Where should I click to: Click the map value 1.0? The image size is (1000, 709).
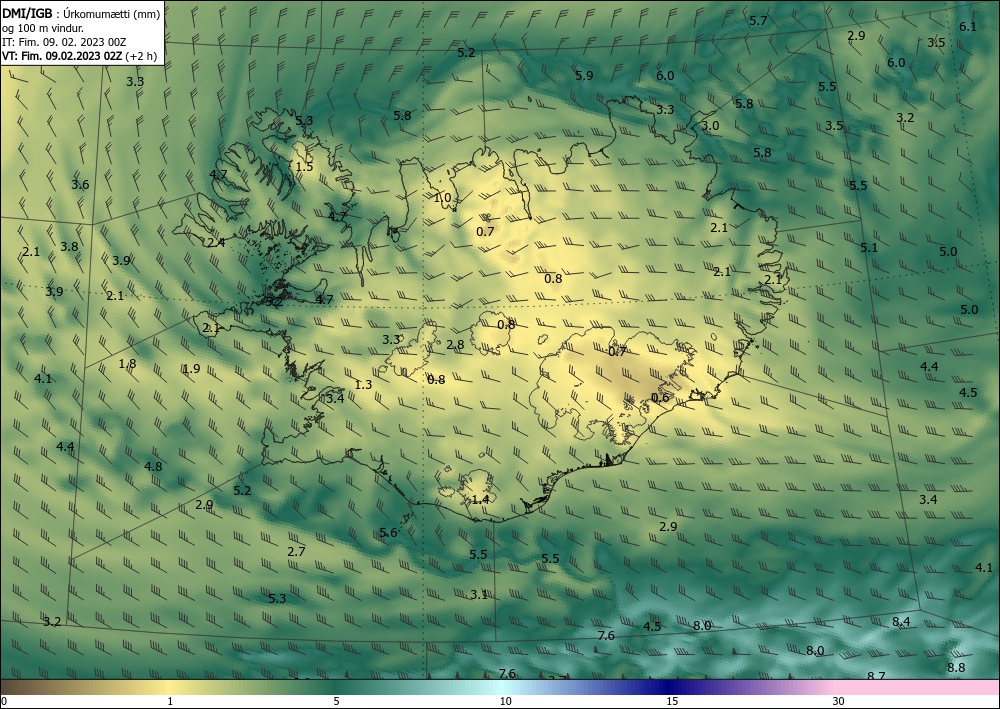coord(443,198)
